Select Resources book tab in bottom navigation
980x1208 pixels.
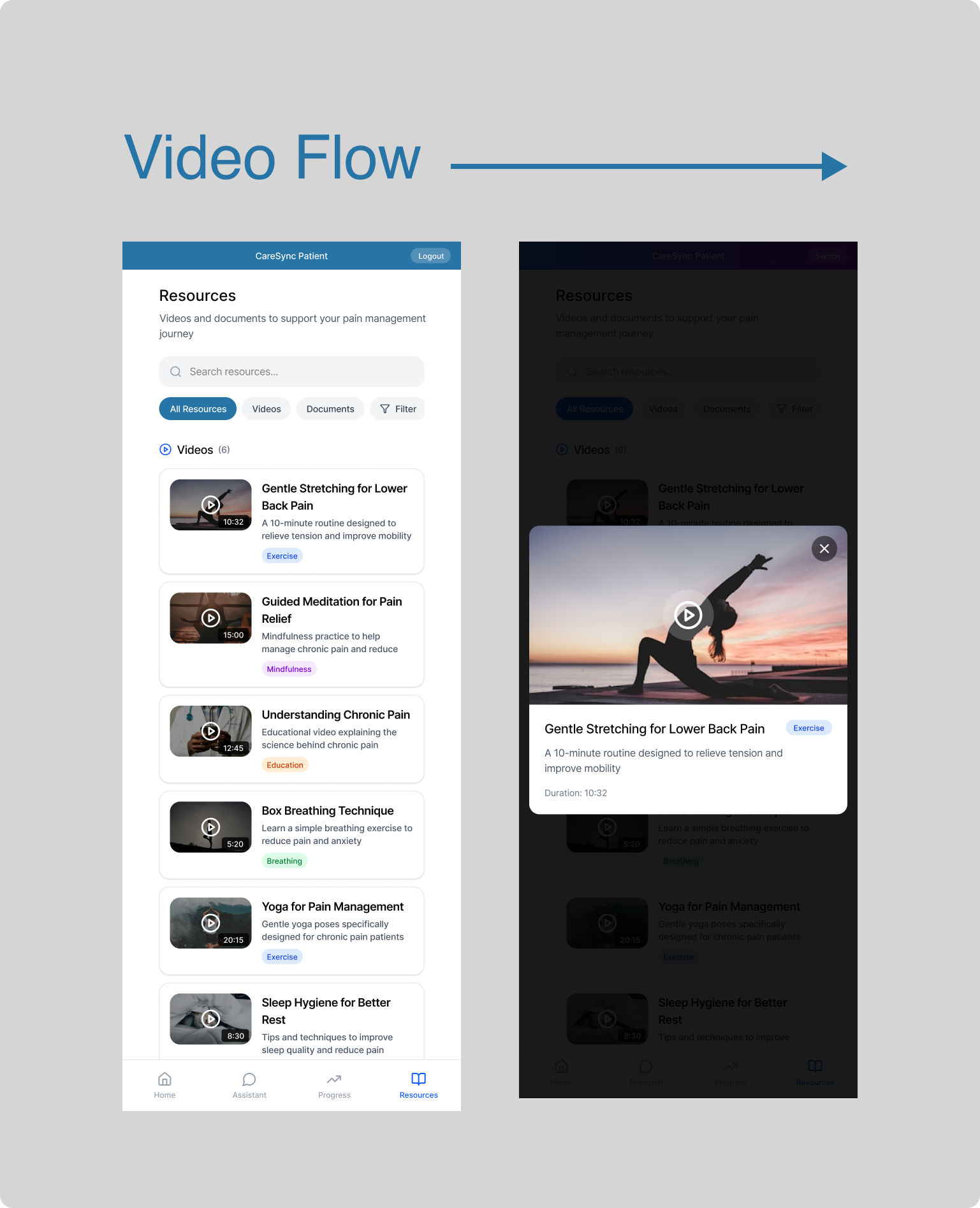(x=418, y=1086)
